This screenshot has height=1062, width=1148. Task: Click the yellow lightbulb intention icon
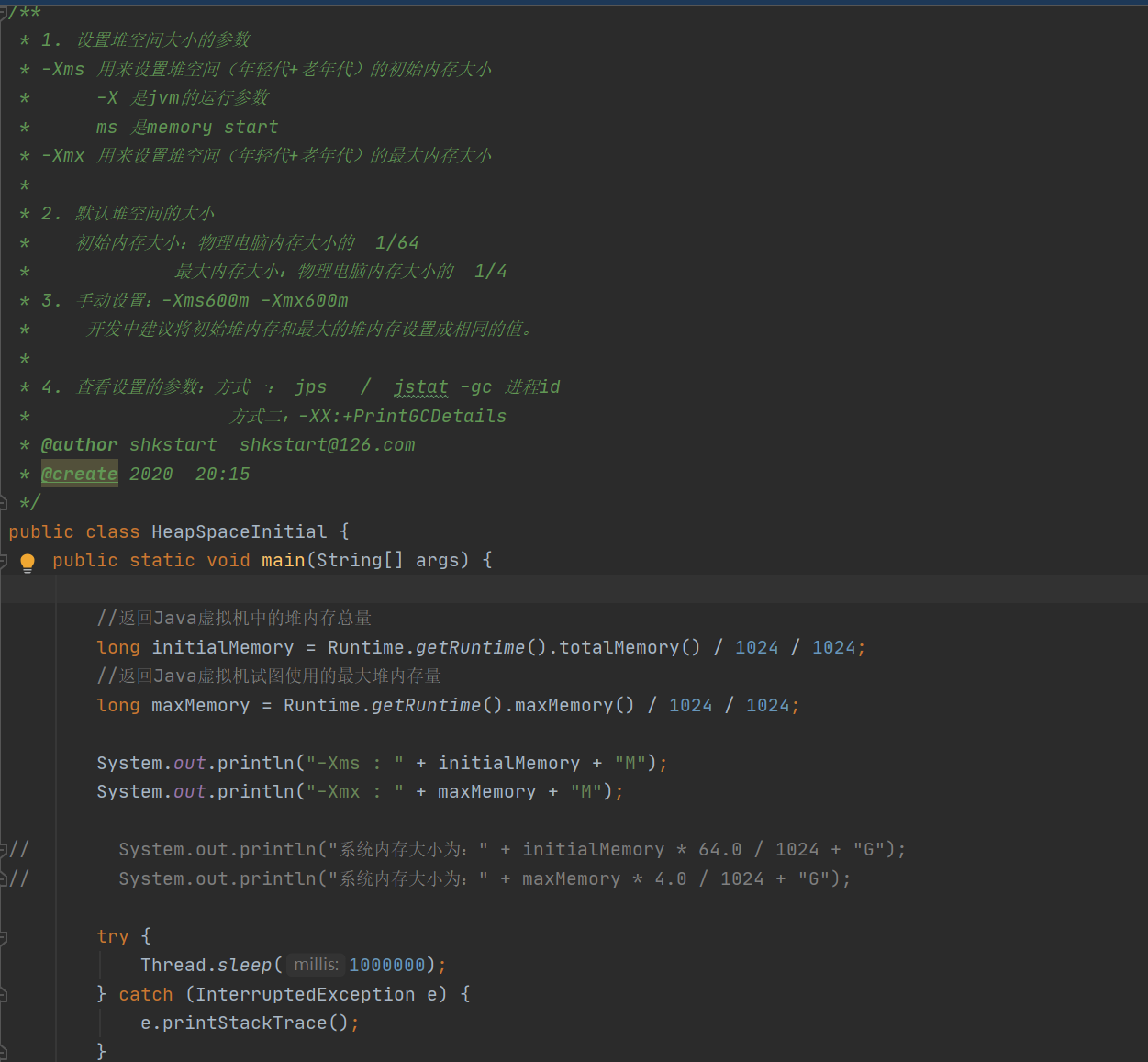click(28, 563)
